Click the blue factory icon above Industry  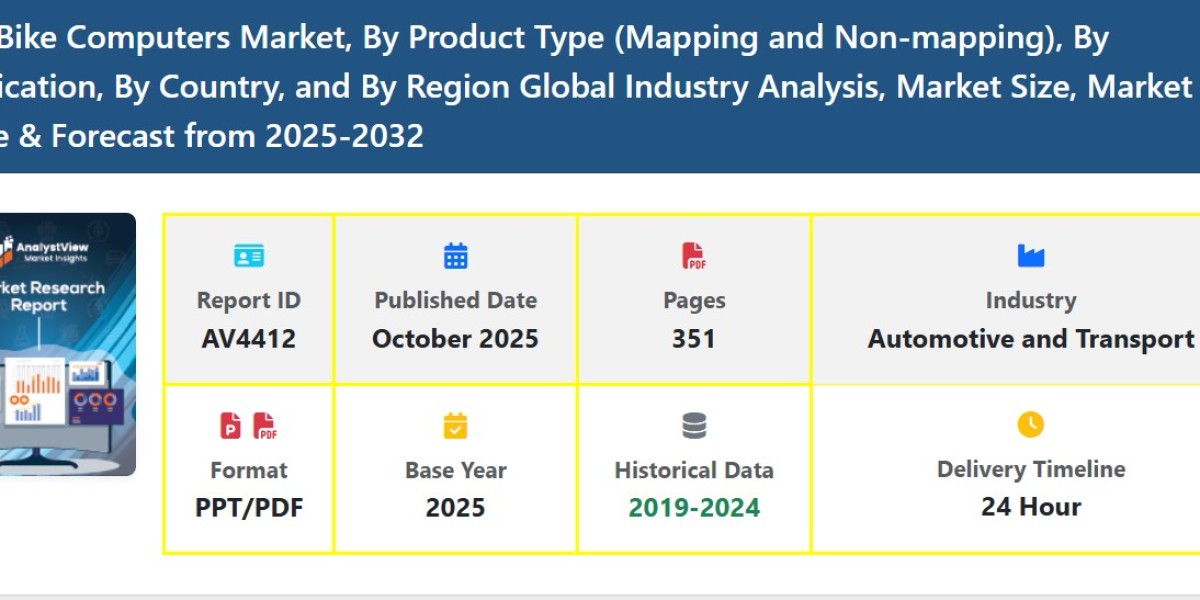(1031, 255)
